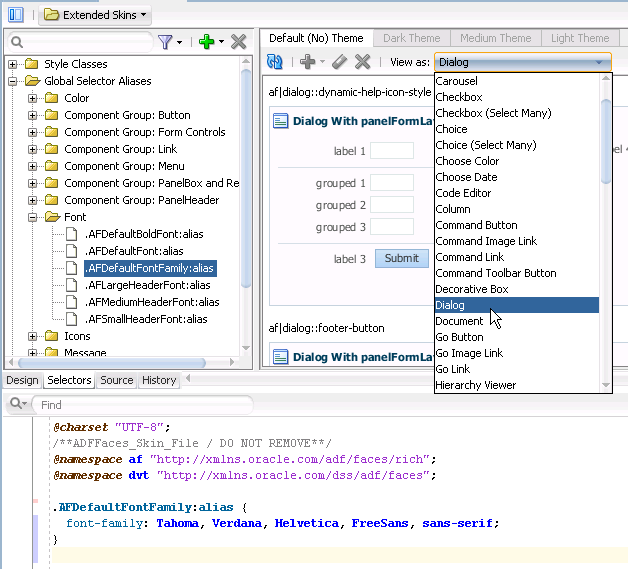Open the arrow next to green plus icon
This screenshot has width=628, height=569.
pyautogui.click(x=221, y=42)
